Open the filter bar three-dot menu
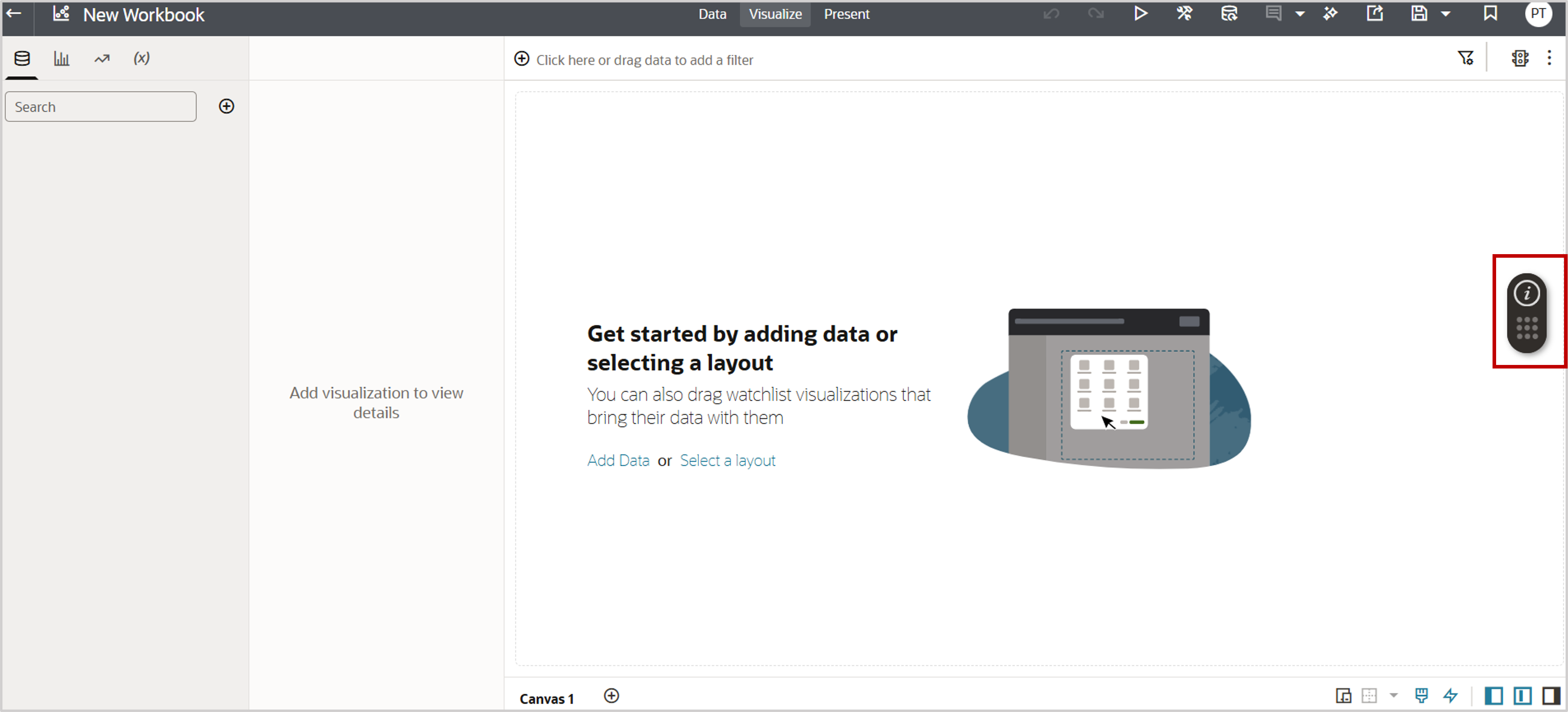The width and height of the screenshot is (1568, 712). (1549, 58)
